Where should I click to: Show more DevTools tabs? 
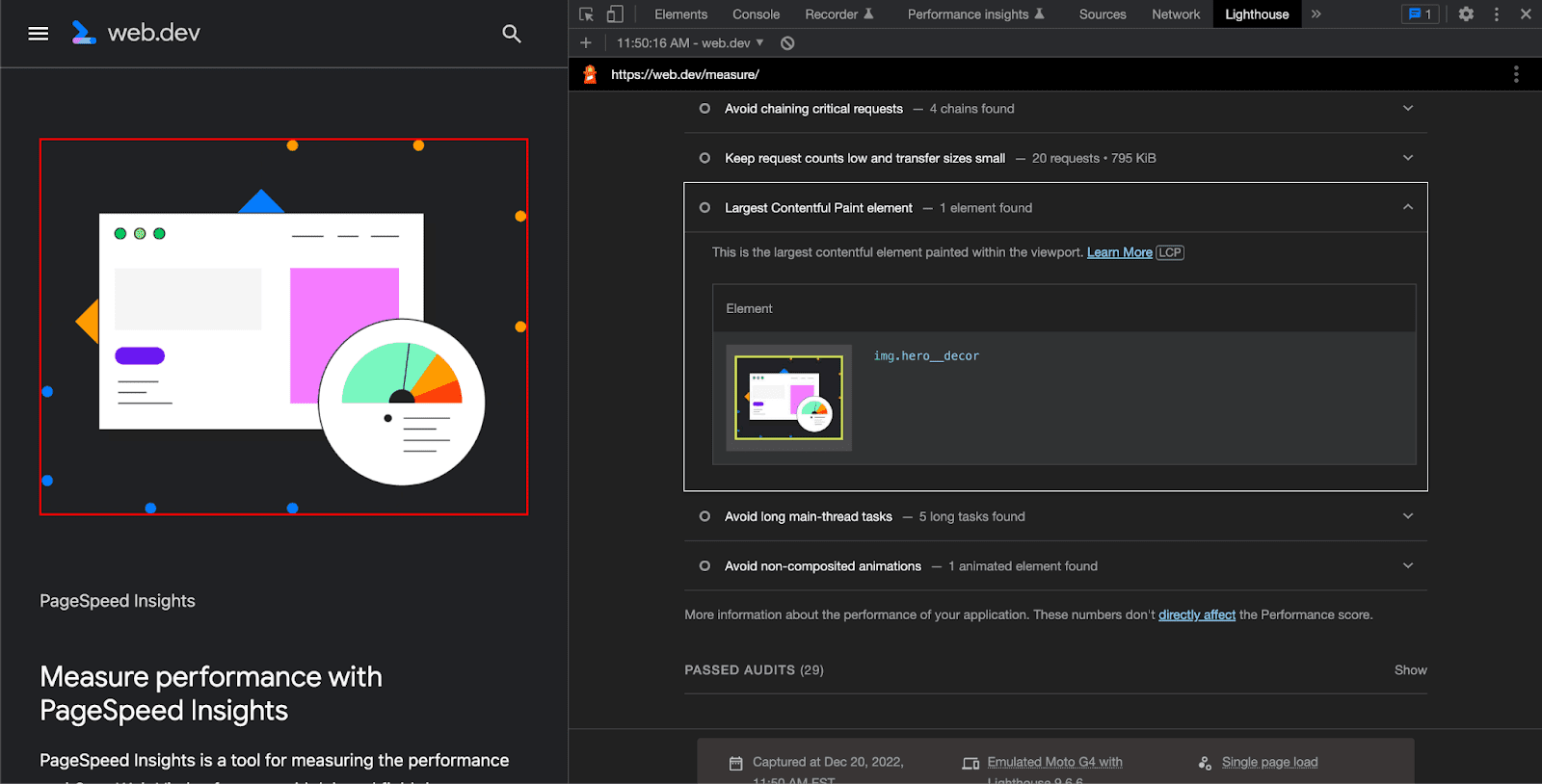click(x=1316, y=14)
